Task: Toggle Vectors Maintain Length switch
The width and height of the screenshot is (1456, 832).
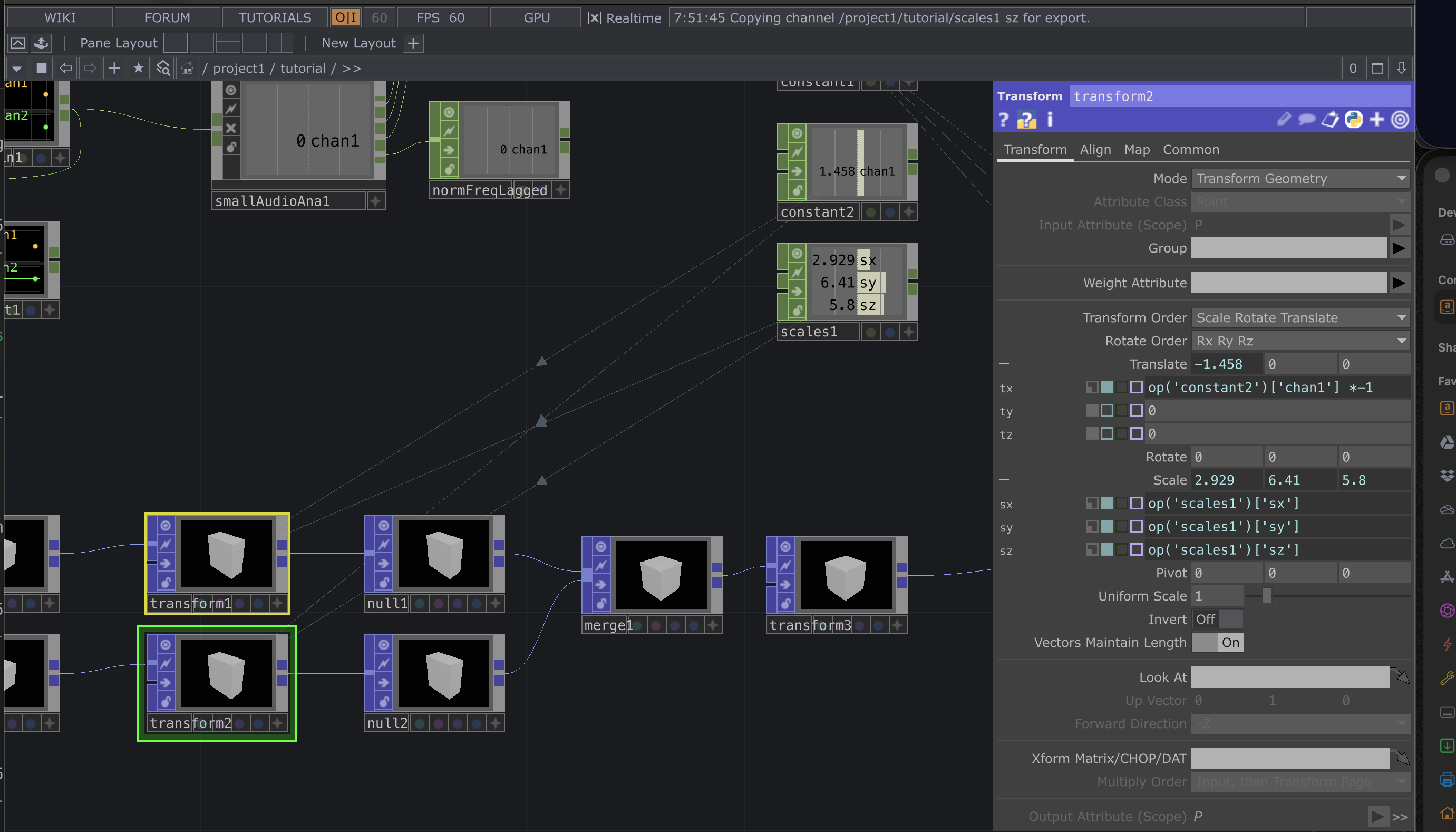Action: pyautogui.click(x=1217, y=642)
